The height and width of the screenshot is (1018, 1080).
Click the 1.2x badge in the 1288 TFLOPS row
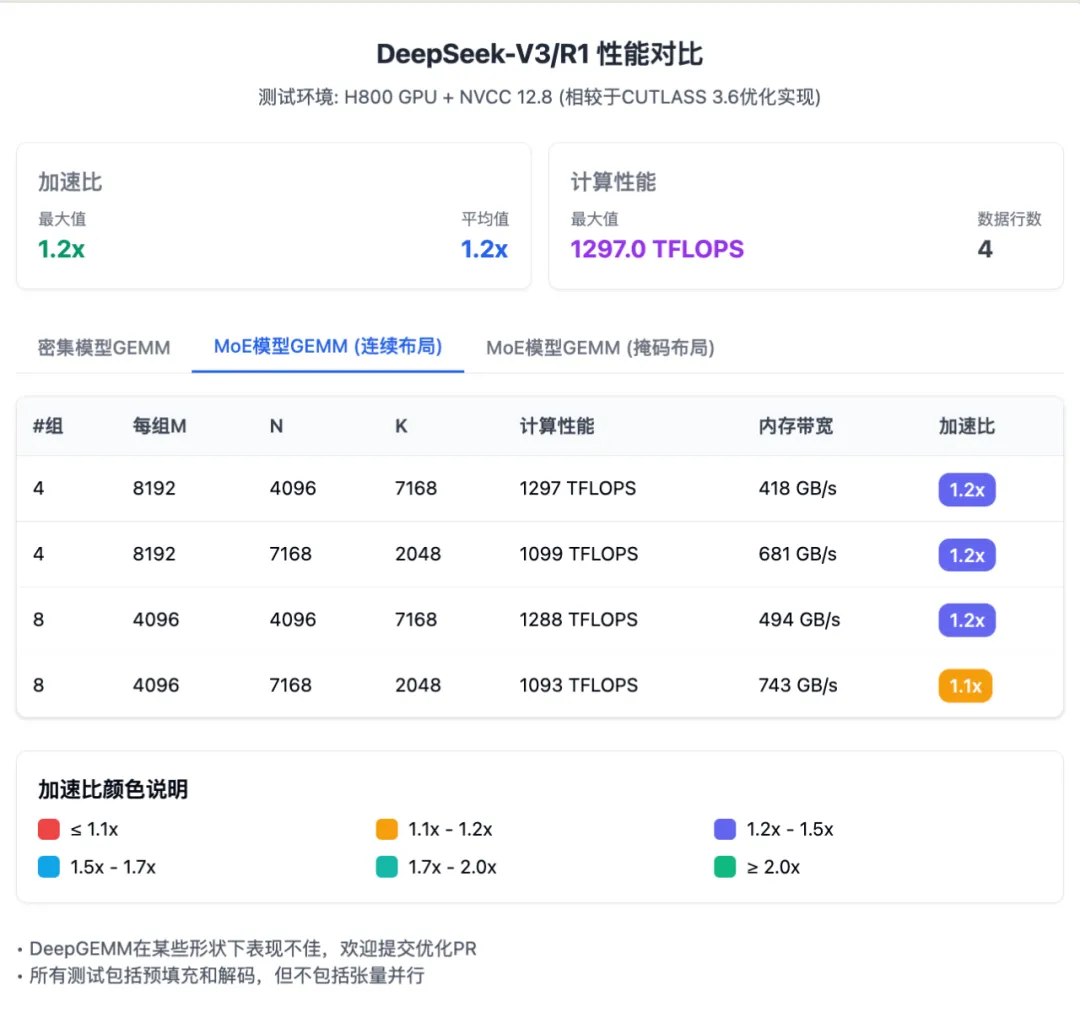coord(967,621)
